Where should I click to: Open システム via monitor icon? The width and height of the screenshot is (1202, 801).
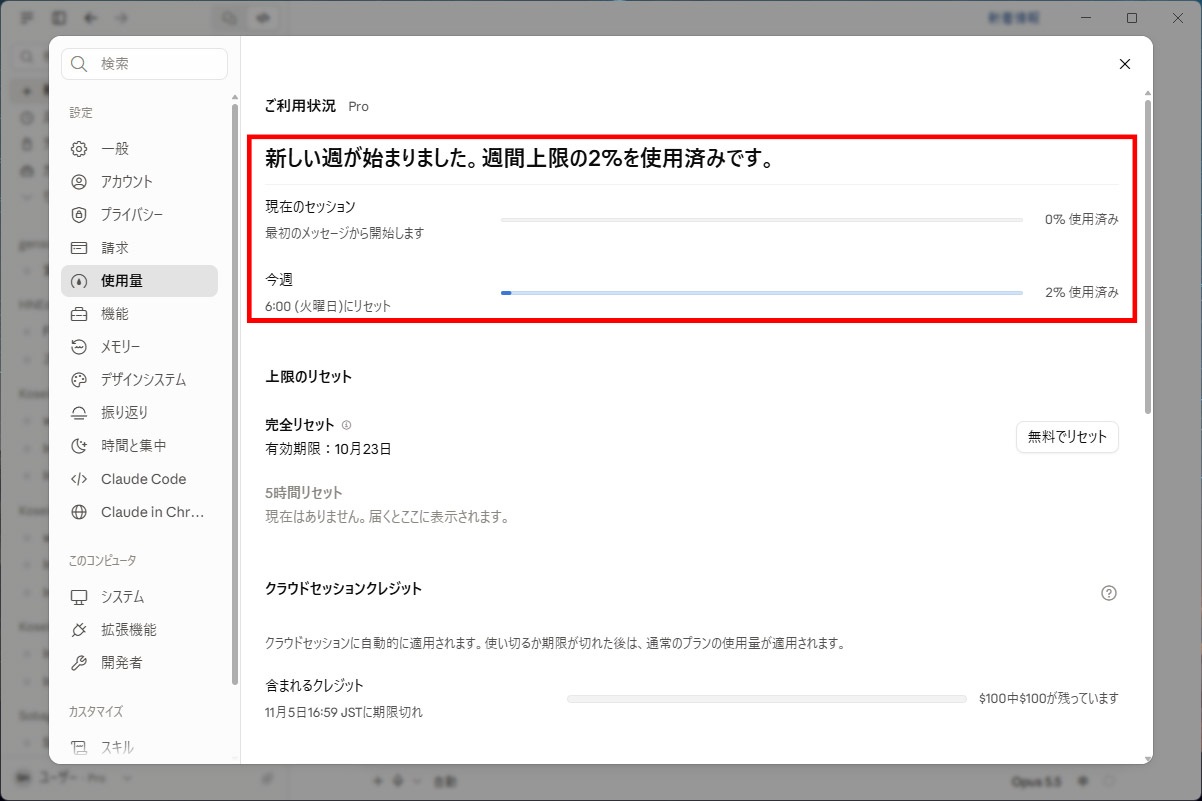point(80,597)
